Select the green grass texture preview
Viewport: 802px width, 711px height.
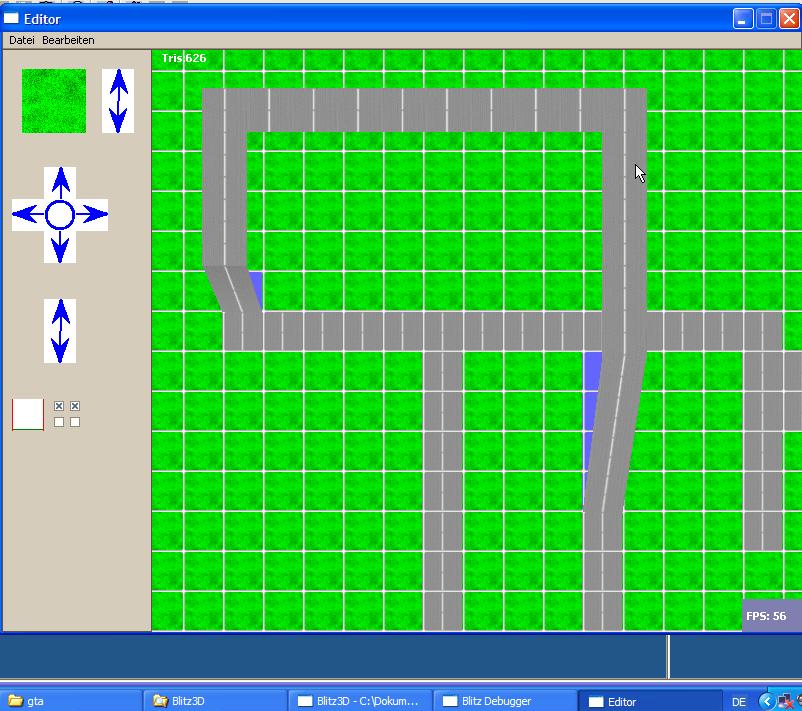[x=54, y=101]
